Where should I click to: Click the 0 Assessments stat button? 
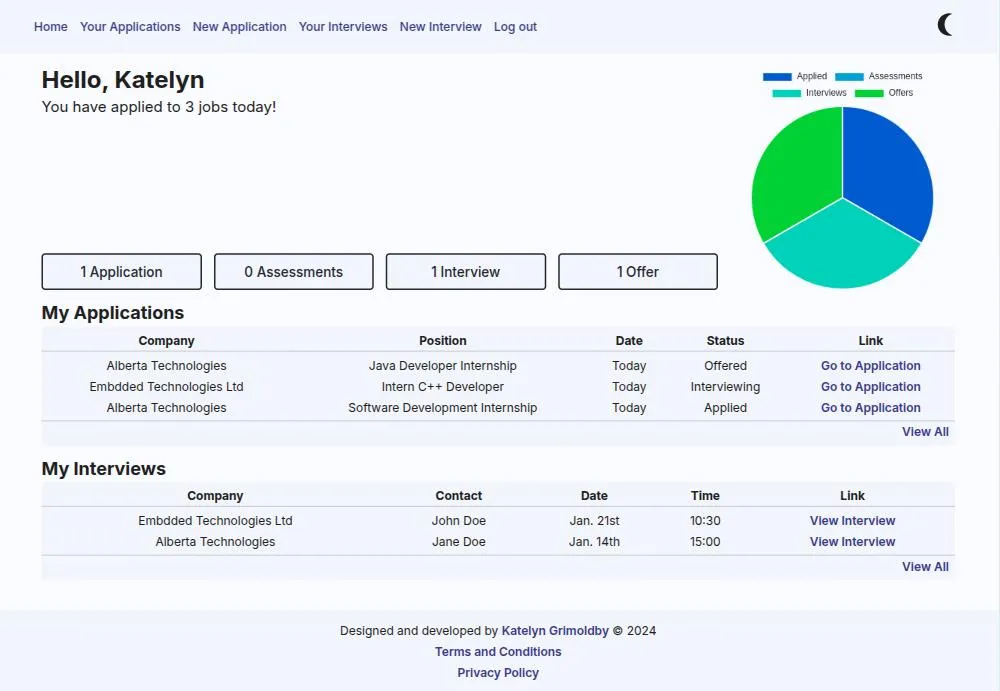pyautogui.click(x=293, y=272)
